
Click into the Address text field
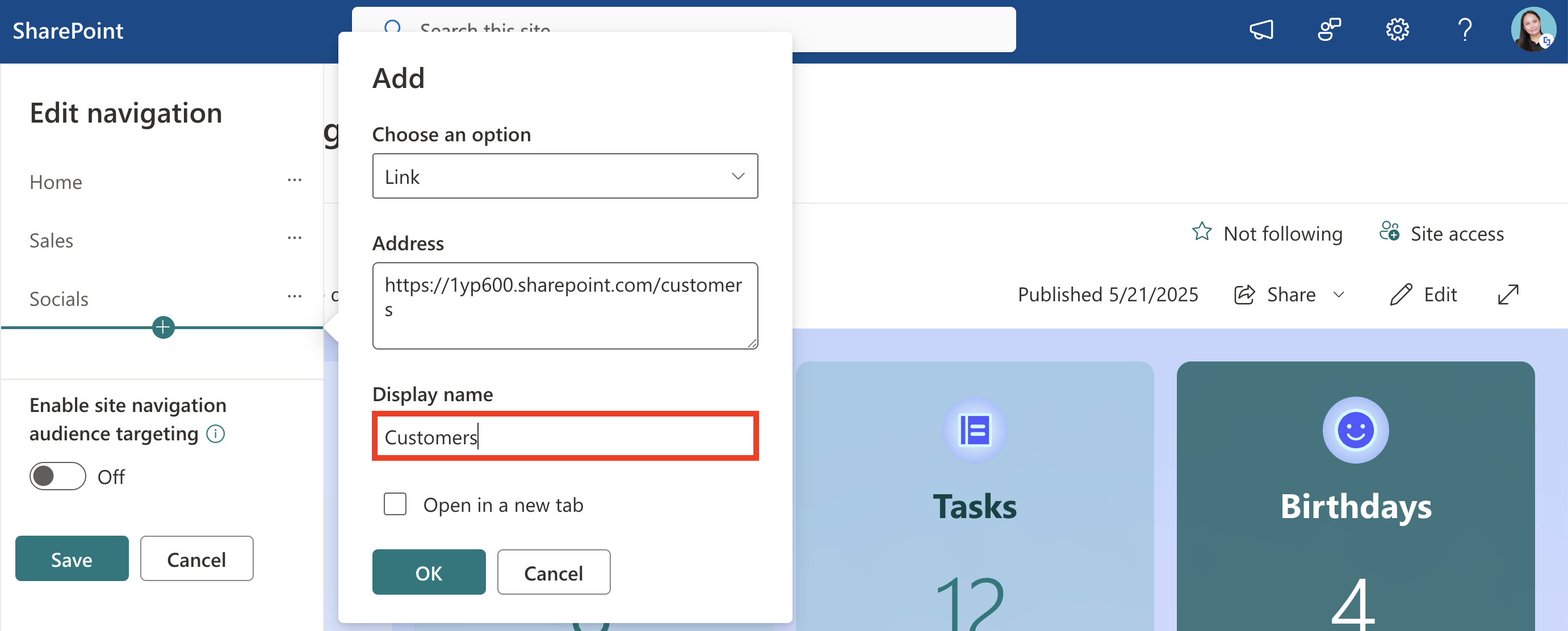564,306
